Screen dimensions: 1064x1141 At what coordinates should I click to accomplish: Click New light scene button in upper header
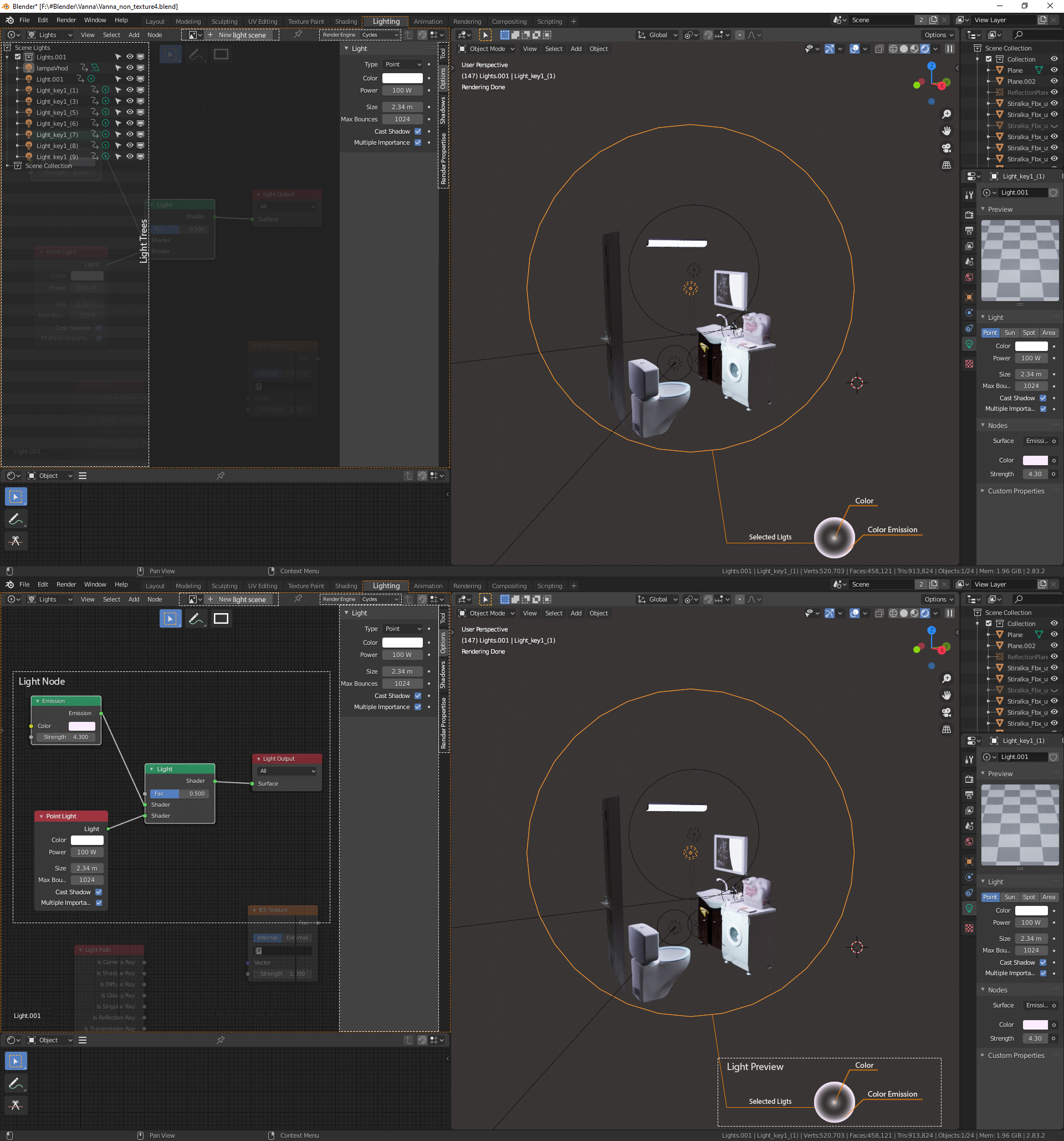point(242,35)
